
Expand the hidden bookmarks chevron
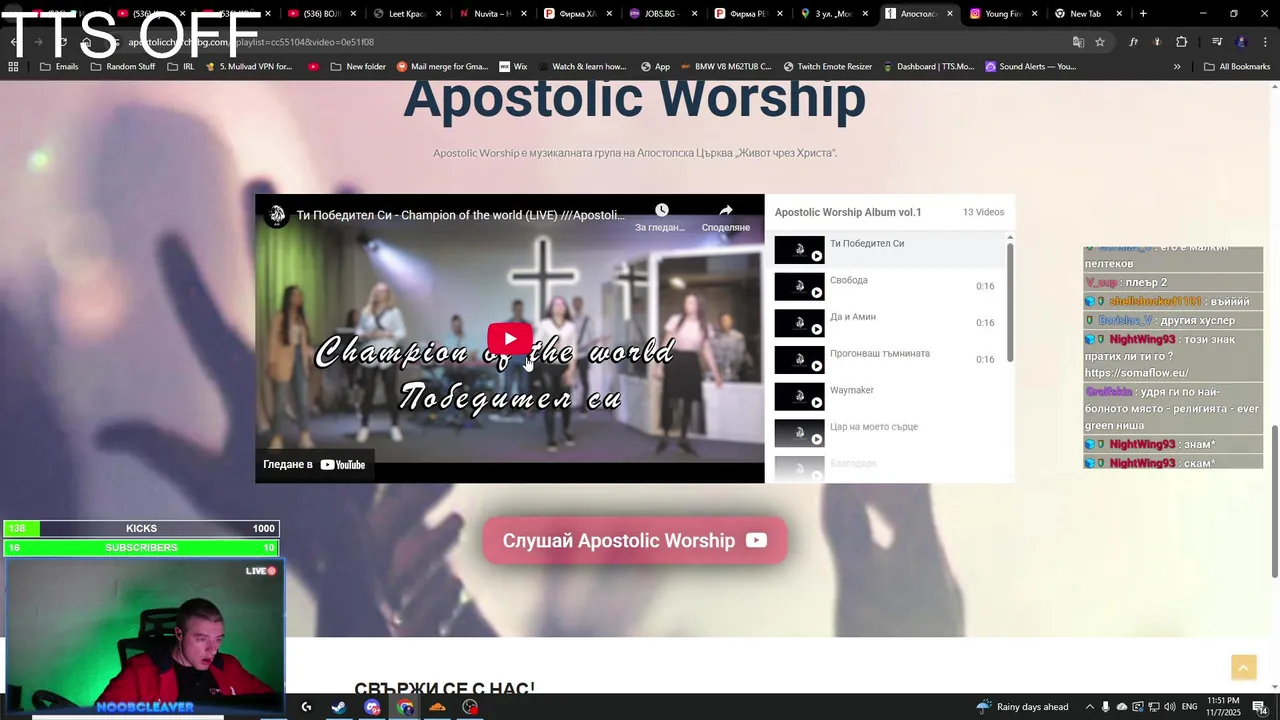click(1177, 67)
